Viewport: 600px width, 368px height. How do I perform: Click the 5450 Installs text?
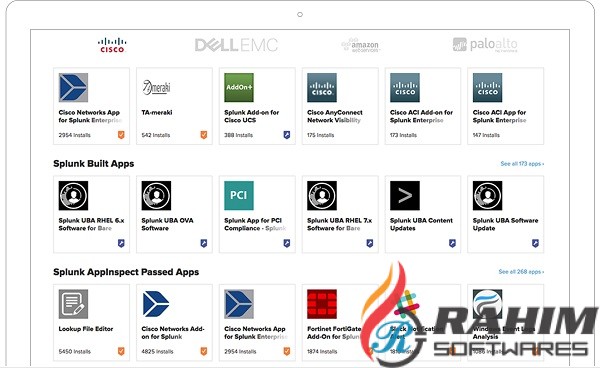pos(75,352)
